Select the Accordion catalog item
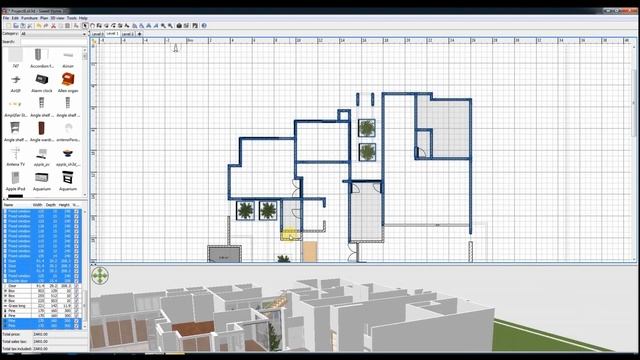 (x=42, y=58)
